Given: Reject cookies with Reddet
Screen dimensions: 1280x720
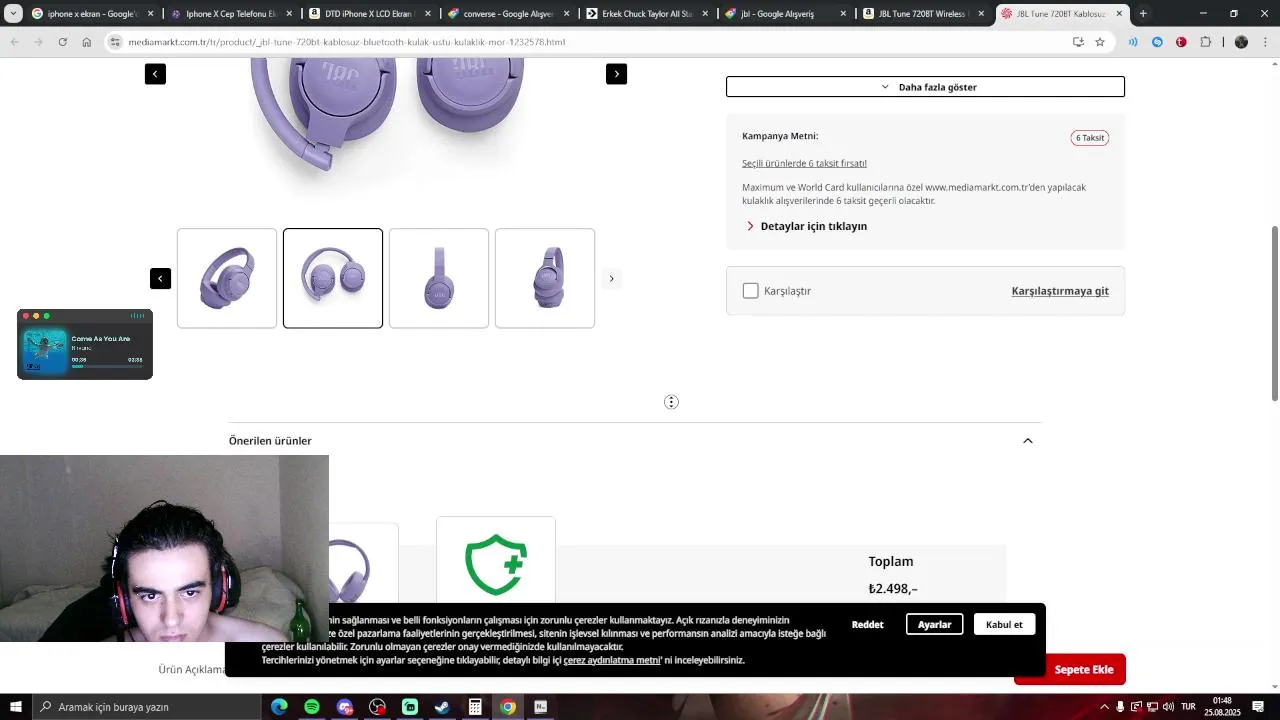Looking at the screenshot, I should (x=867, y=624).
